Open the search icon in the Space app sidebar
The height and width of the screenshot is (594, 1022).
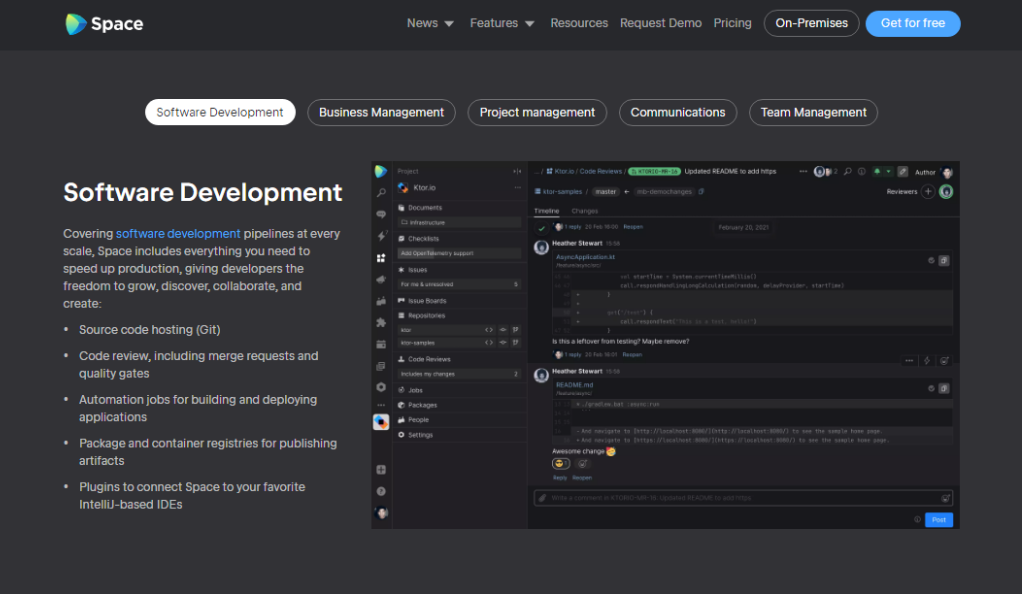[381, 192]
